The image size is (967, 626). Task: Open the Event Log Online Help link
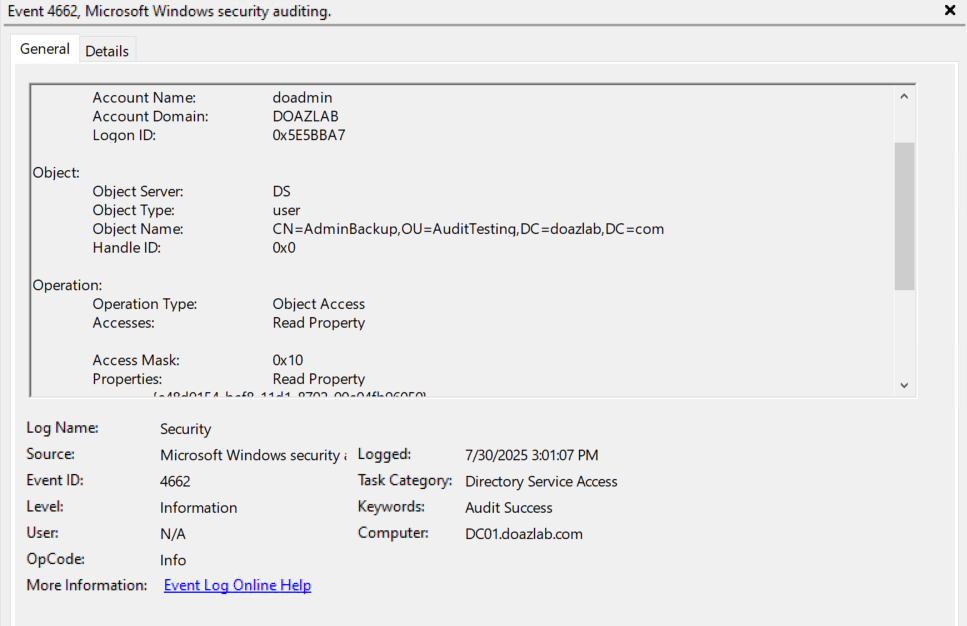237,586
